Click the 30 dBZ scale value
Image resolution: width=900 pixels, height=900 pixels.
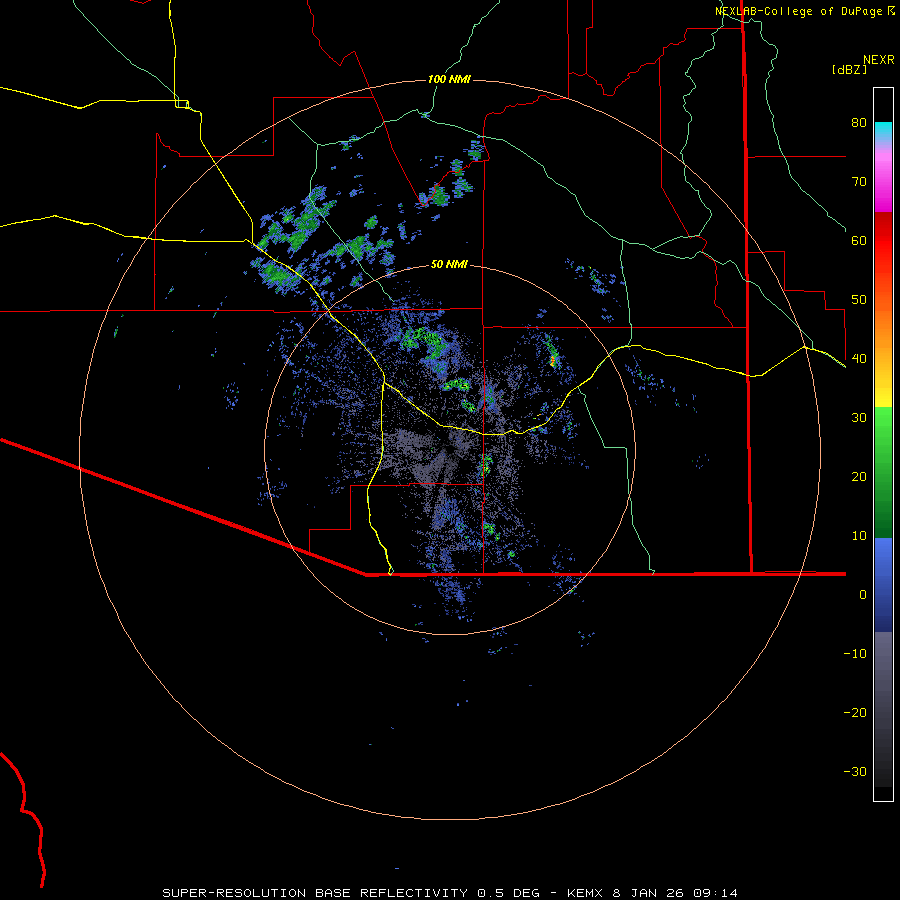coord(859,417)
